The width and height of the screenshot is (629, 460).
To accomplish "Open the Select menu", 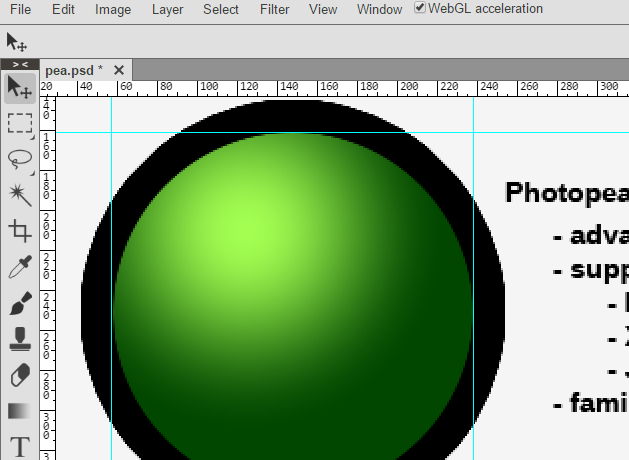I will 221,9.
